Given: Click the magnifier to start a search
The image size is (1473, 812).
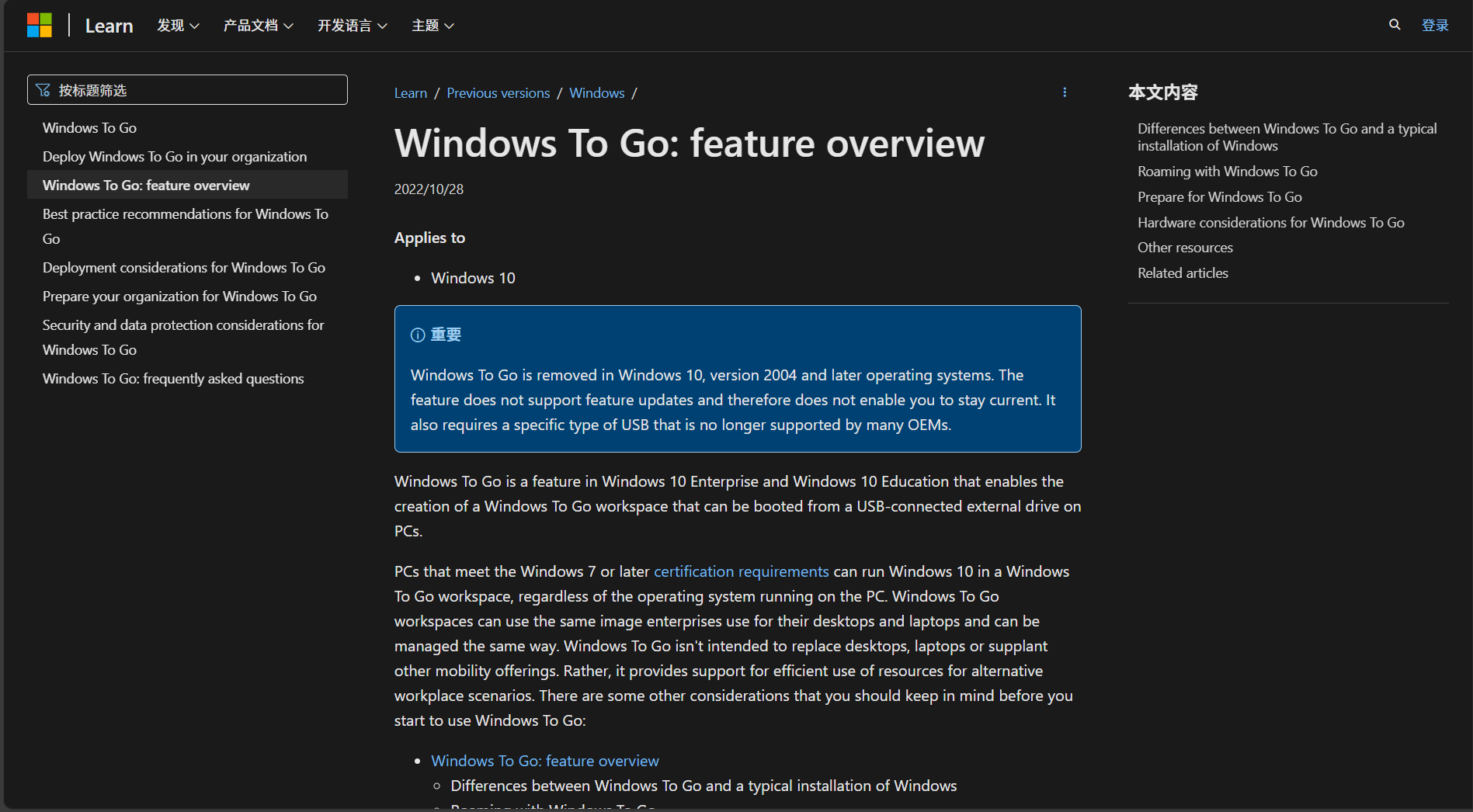Looking at the screenshot, I should [1394, 24].
